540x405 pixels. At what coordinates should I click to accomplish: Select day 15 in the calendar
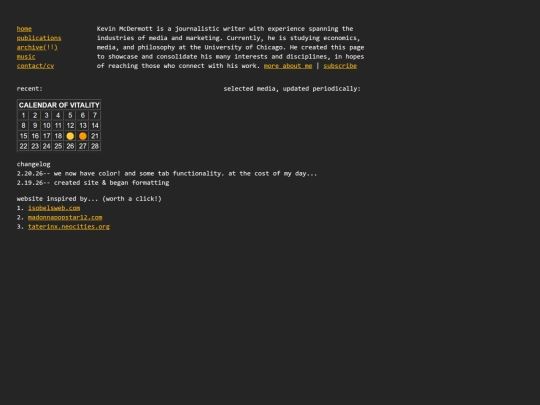pyautogui.click(x=23, y=136)
